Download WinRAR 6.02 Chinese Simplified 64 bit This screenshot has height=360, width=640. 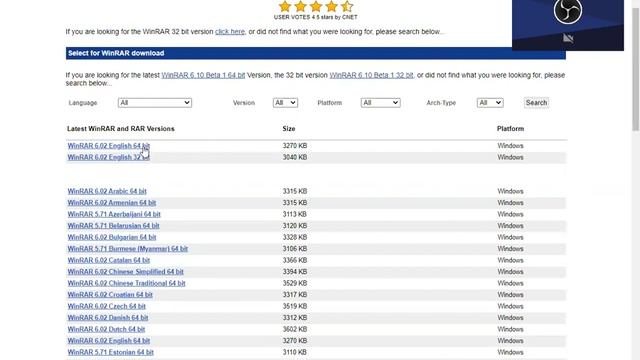pyautogui.click(x=125, y=271)
